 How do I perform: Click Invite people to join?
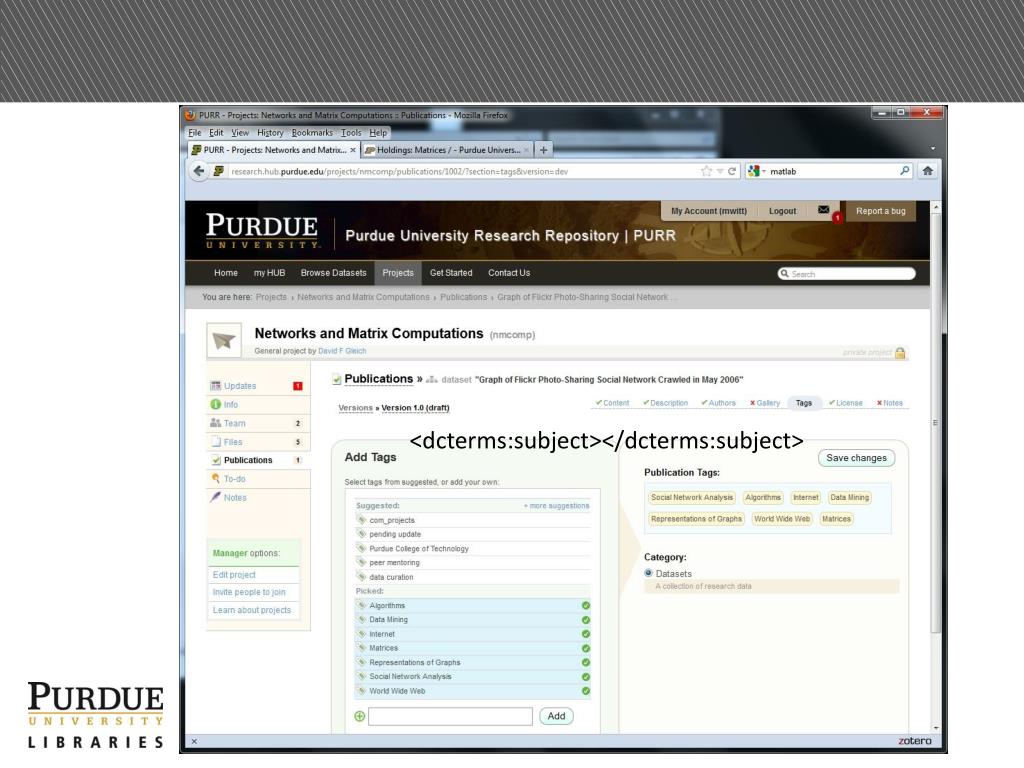249,592
